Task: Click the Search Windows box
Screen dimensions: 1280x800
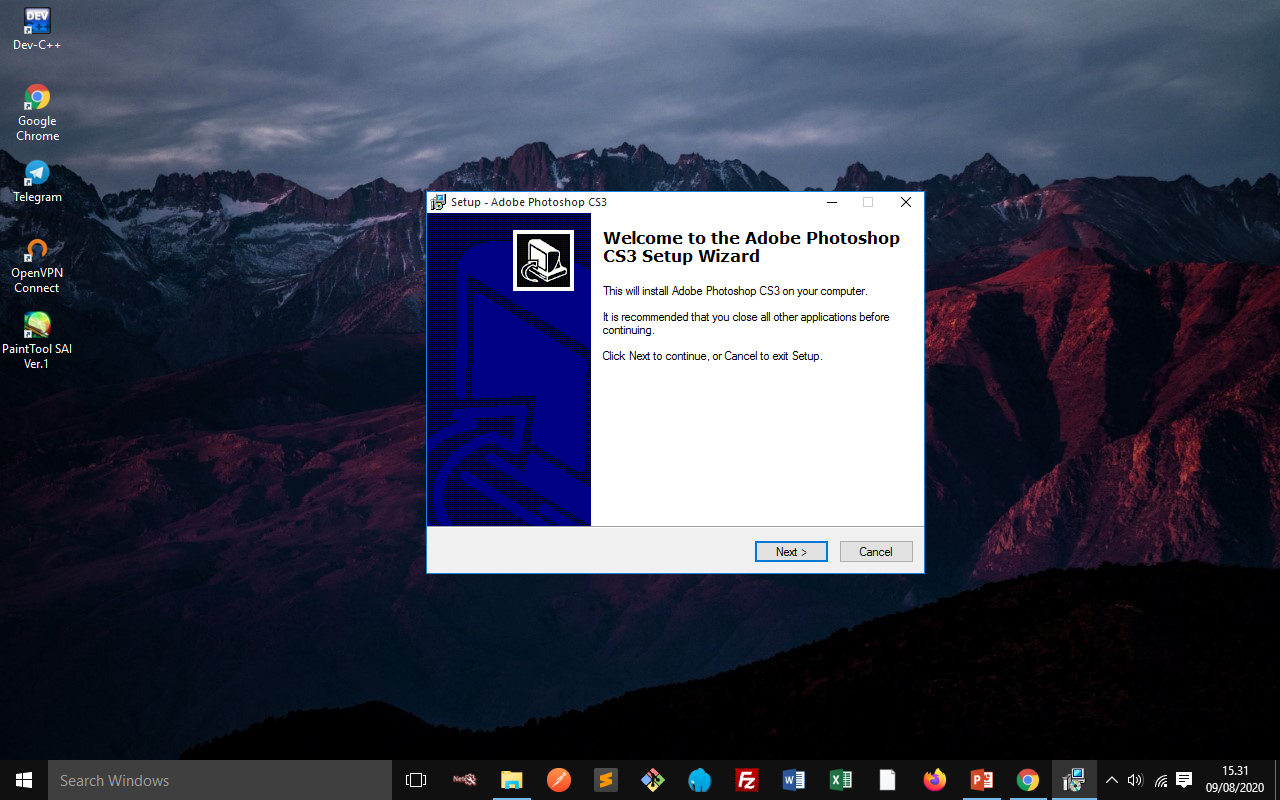Action: 219,780
